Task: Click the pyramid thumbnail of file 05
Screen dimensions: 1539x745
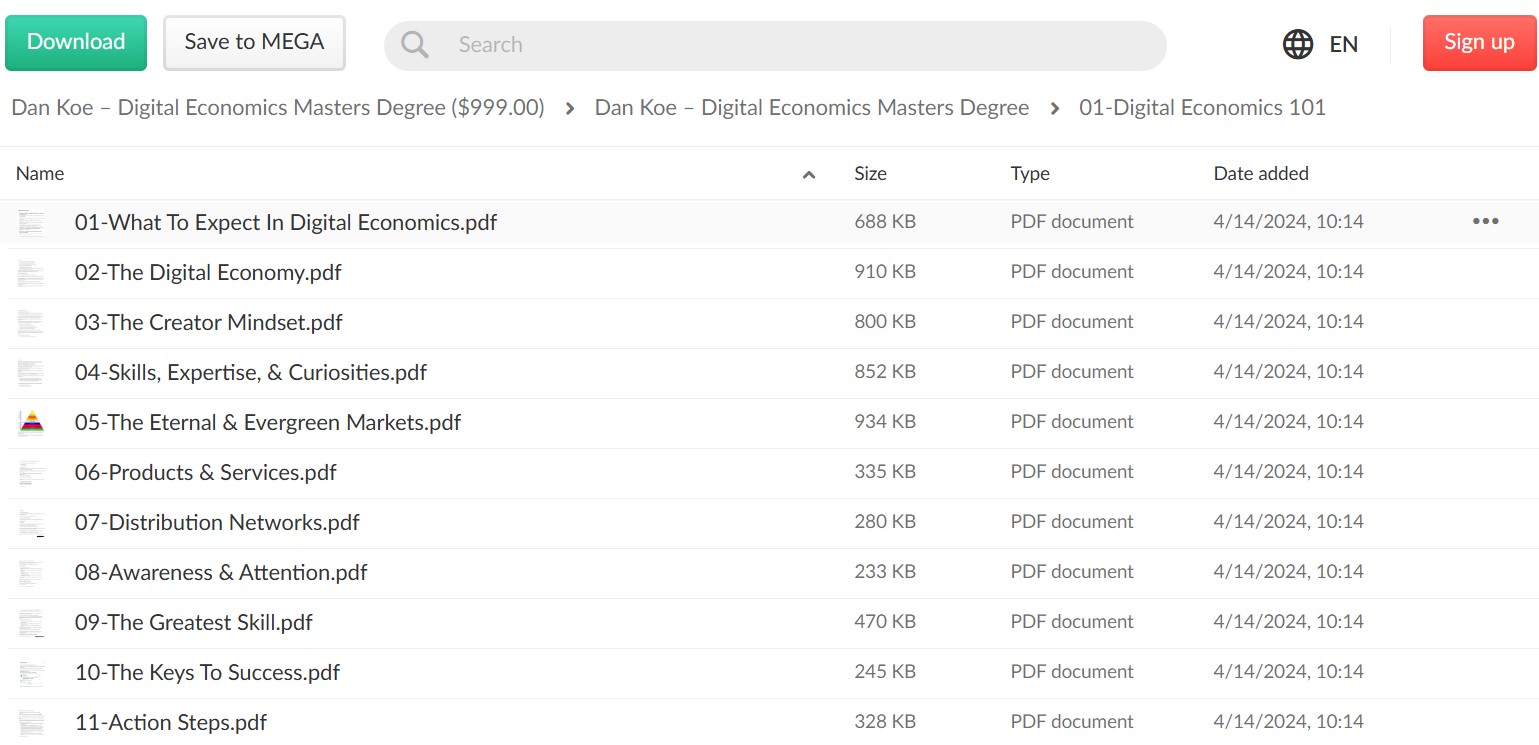Action: [31, 422]
